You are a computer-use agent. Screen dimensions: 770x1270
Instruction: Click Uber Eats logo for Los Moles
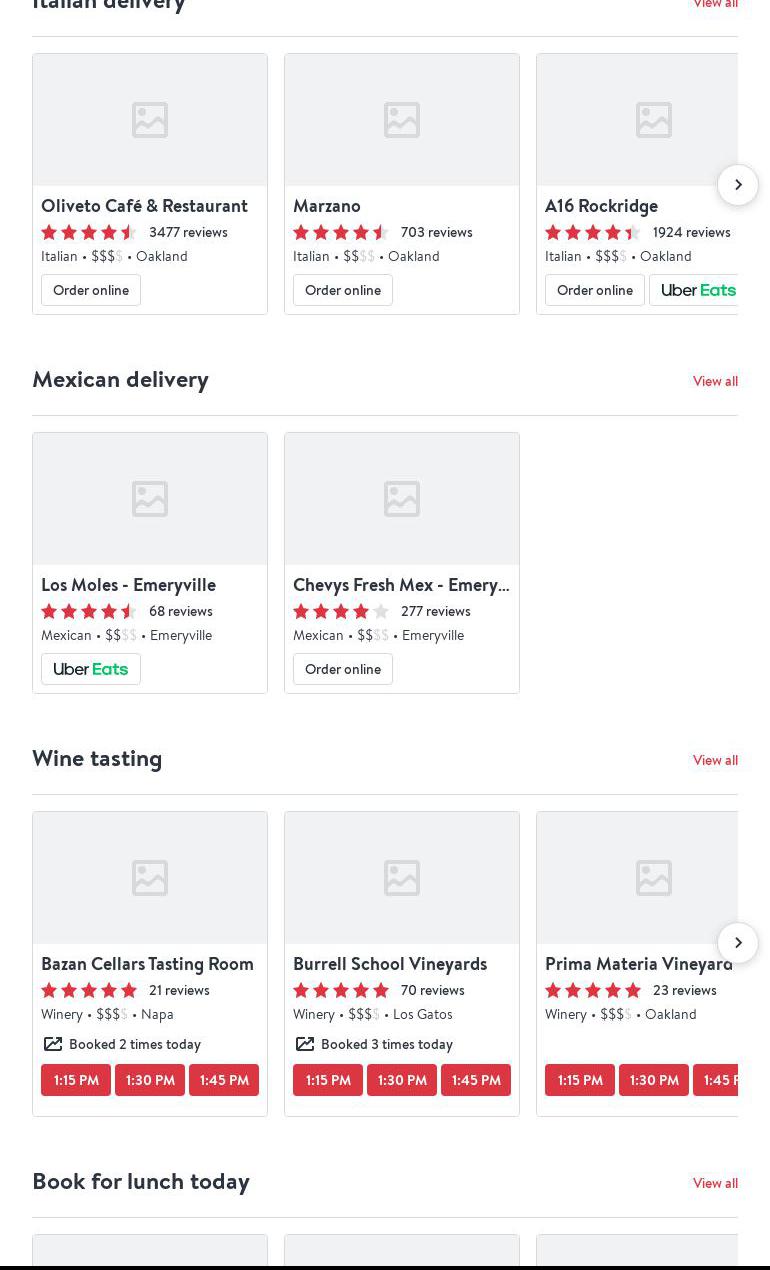pyautogui.click(x=91, y=669)
